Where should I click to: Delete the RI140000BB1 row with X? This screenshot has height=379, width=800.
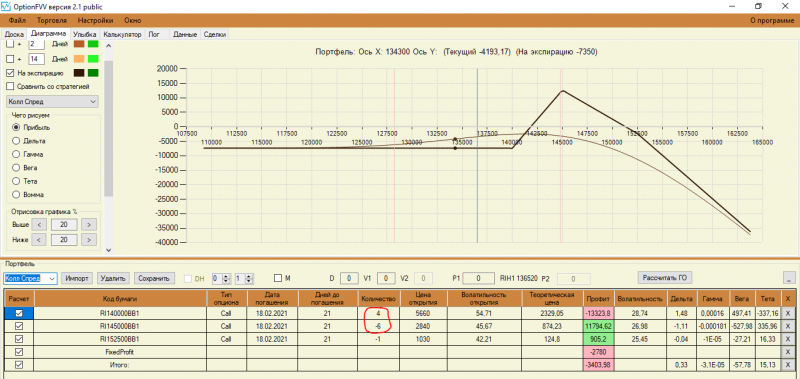(x=788, y=313)
